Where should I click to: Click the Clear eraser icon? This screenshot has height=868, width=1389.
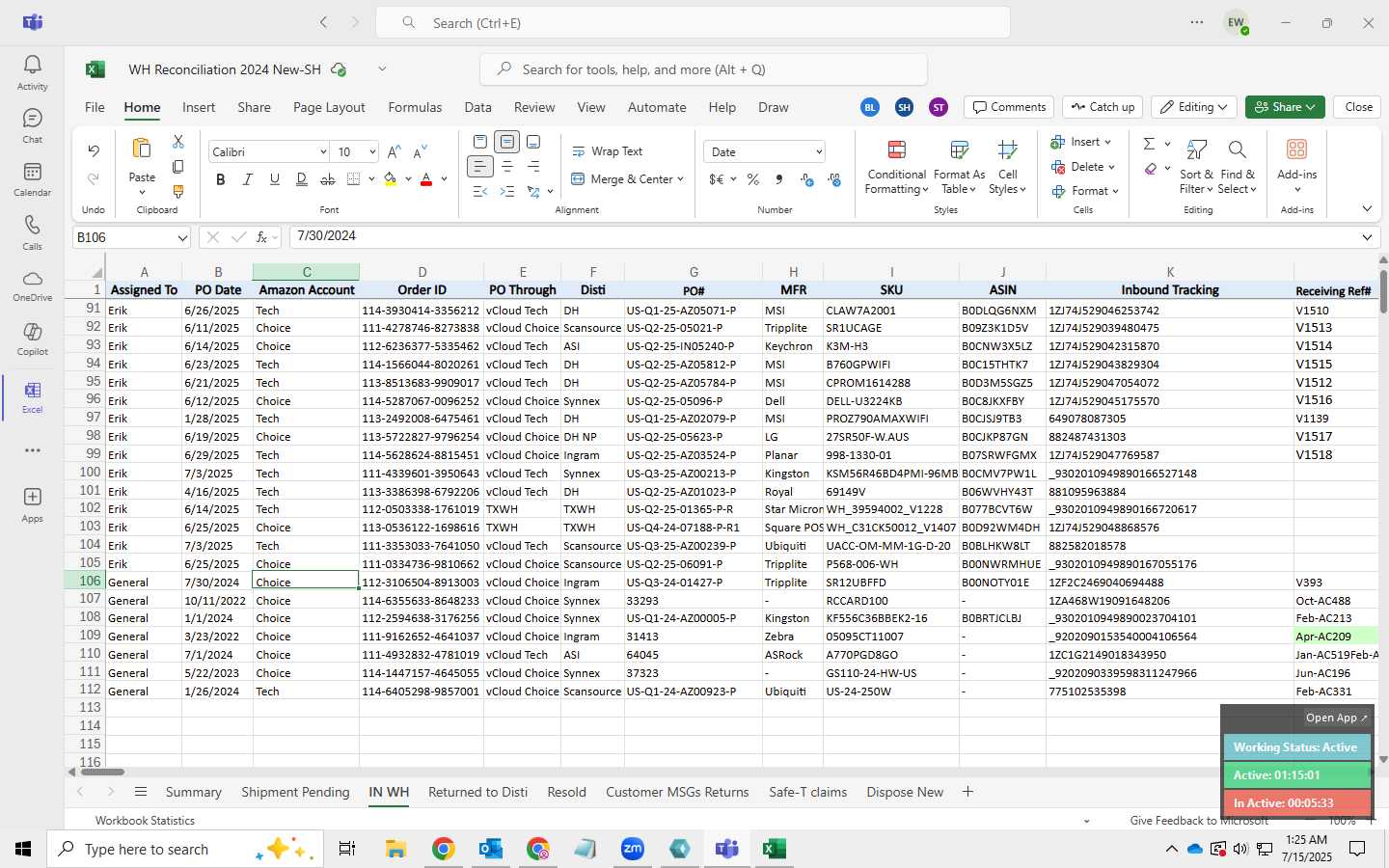pyautogui.click(x=1151, y=169)
